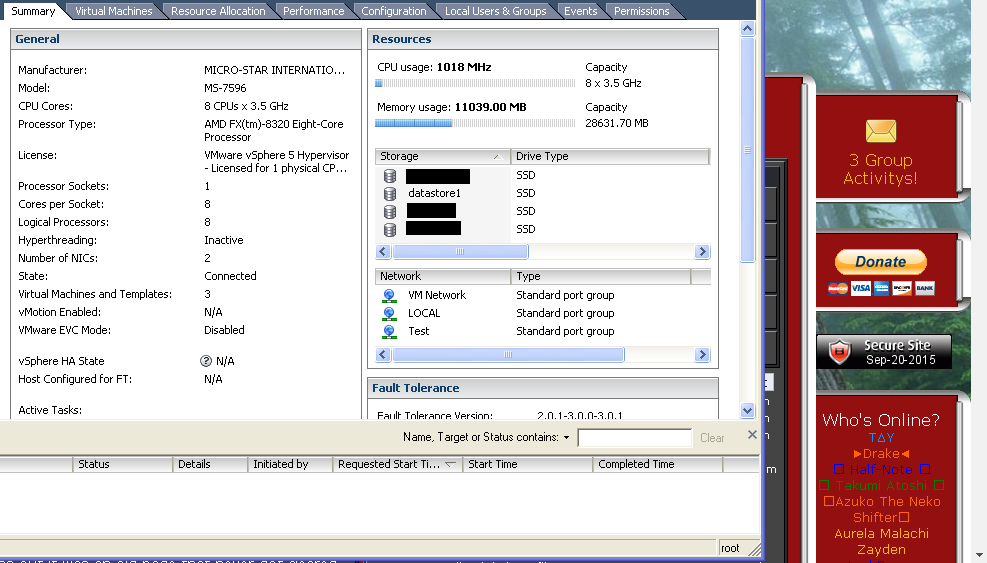The height and width of the screenshot is (563, 987).
Task: Open the Configuration tab
Action: (393, 11)
